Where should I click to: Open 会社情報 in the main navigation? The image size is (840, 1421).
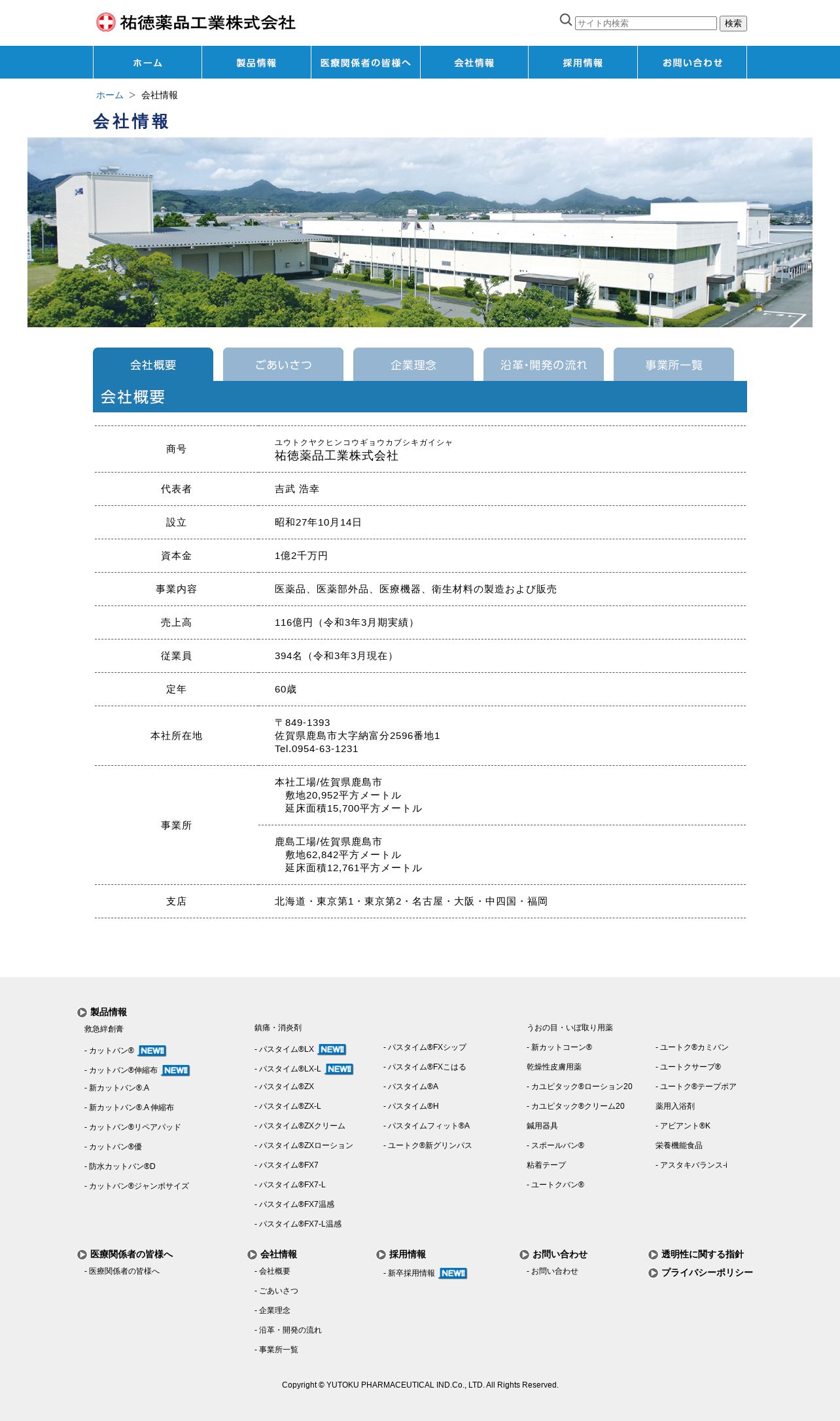pyautogui.click(x=474, y=62)
